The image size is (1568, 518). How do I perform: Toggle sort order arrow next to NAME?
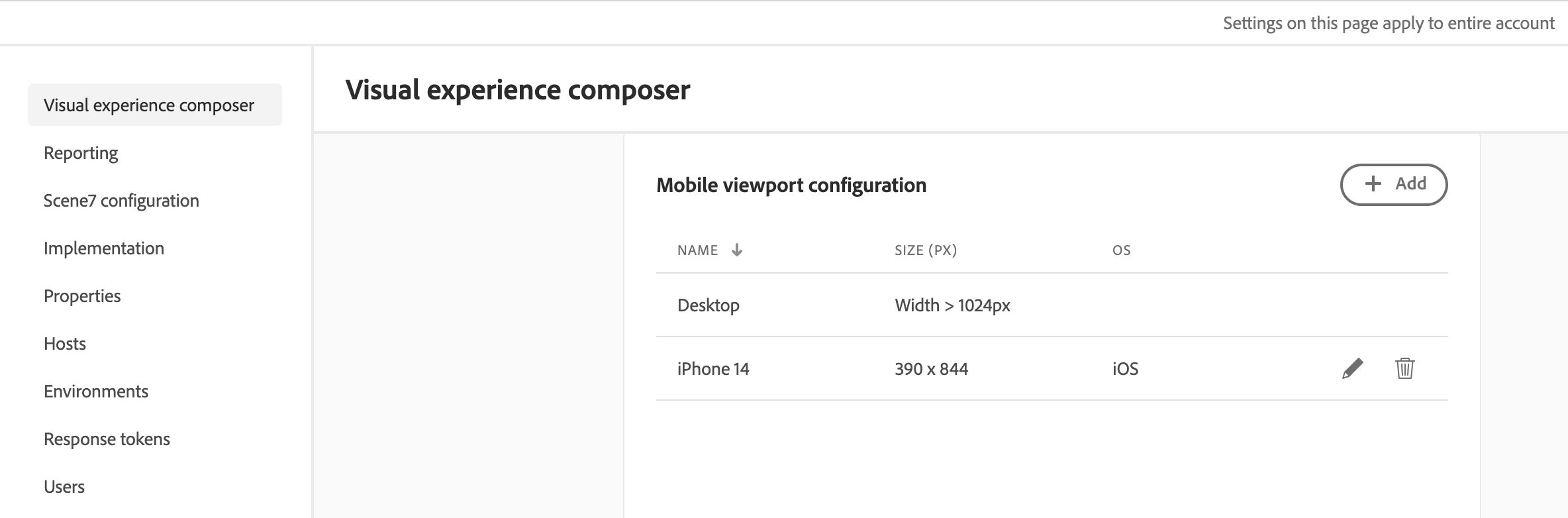tap(736, 250)
